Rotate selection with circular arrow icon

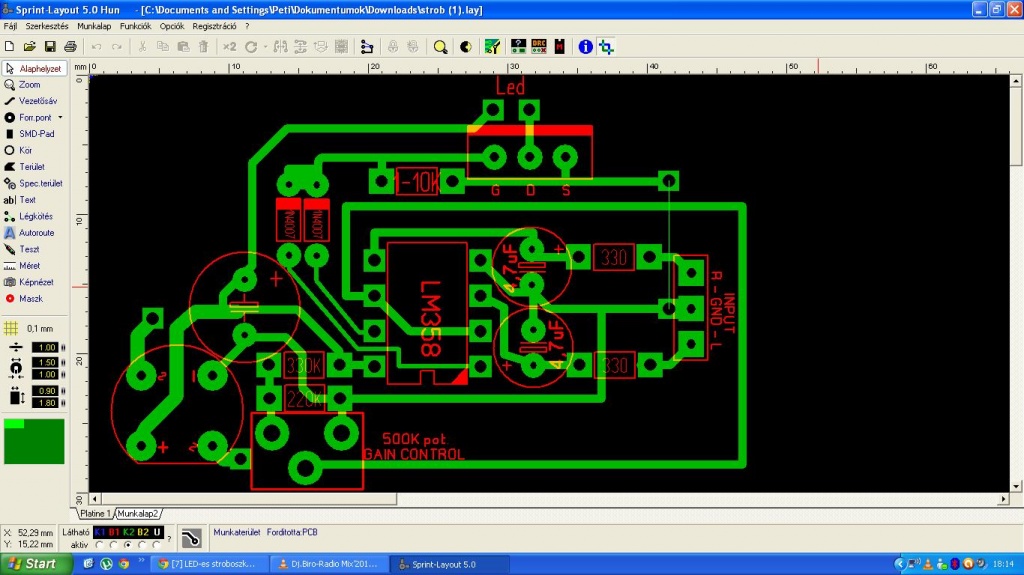pos(251,46)
